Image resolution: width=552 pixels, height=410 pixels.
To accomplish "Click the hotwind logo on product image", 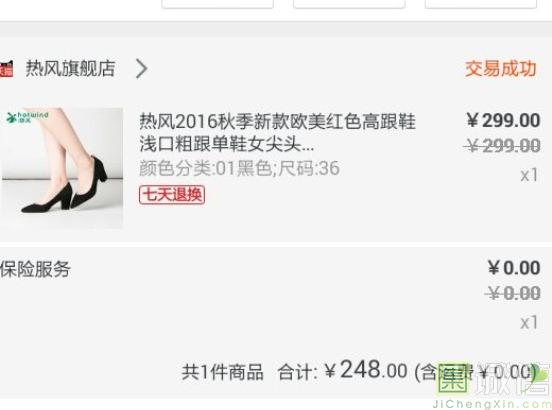I will pos(27,117).
